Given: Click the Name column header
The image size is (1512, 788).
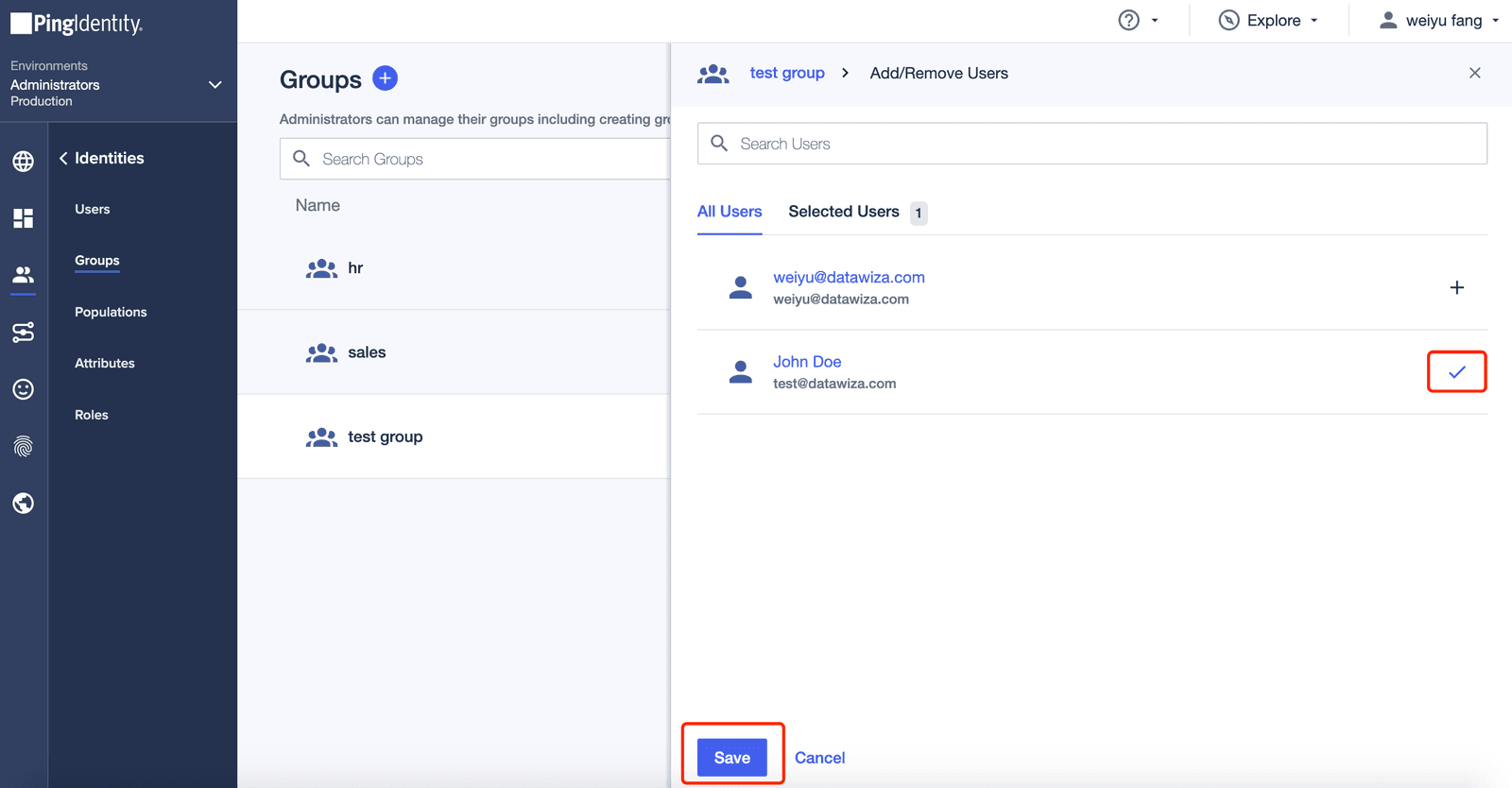Looking at the screenshot, I should click(318, 205).
